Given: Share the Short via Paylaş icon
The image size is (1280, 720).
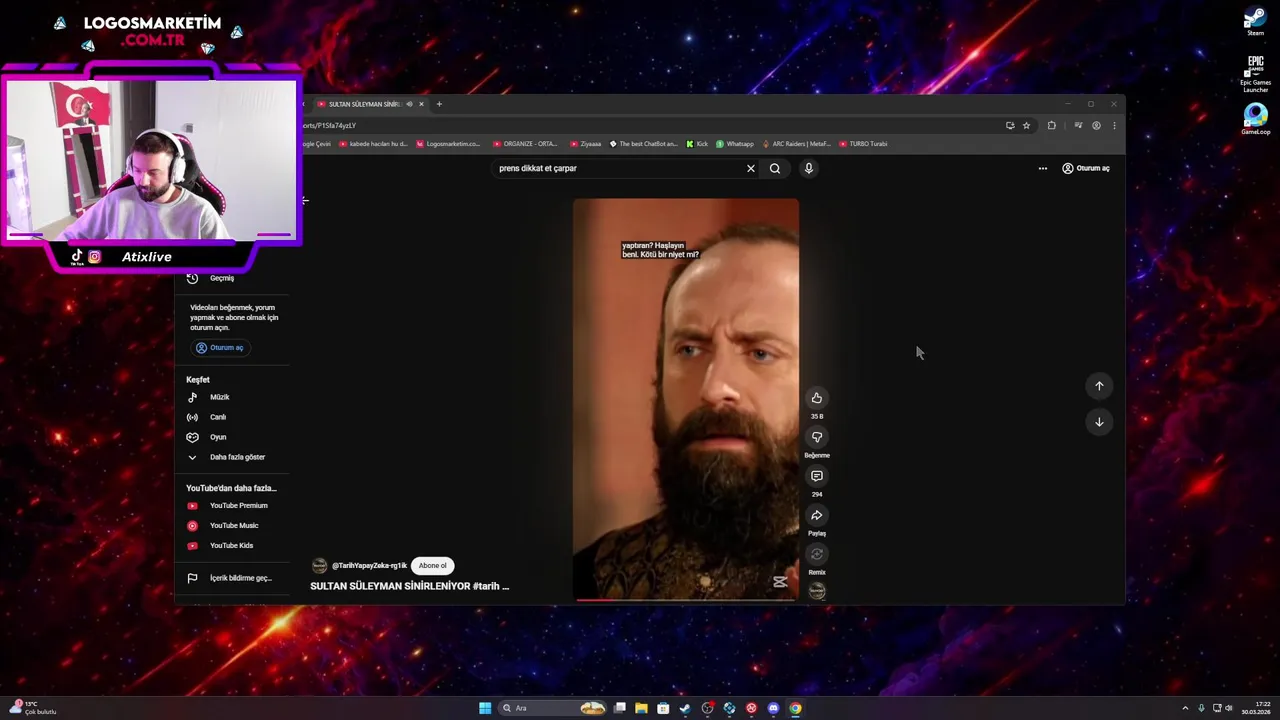Looking at the screenshot, I should [x=817, y=515].
